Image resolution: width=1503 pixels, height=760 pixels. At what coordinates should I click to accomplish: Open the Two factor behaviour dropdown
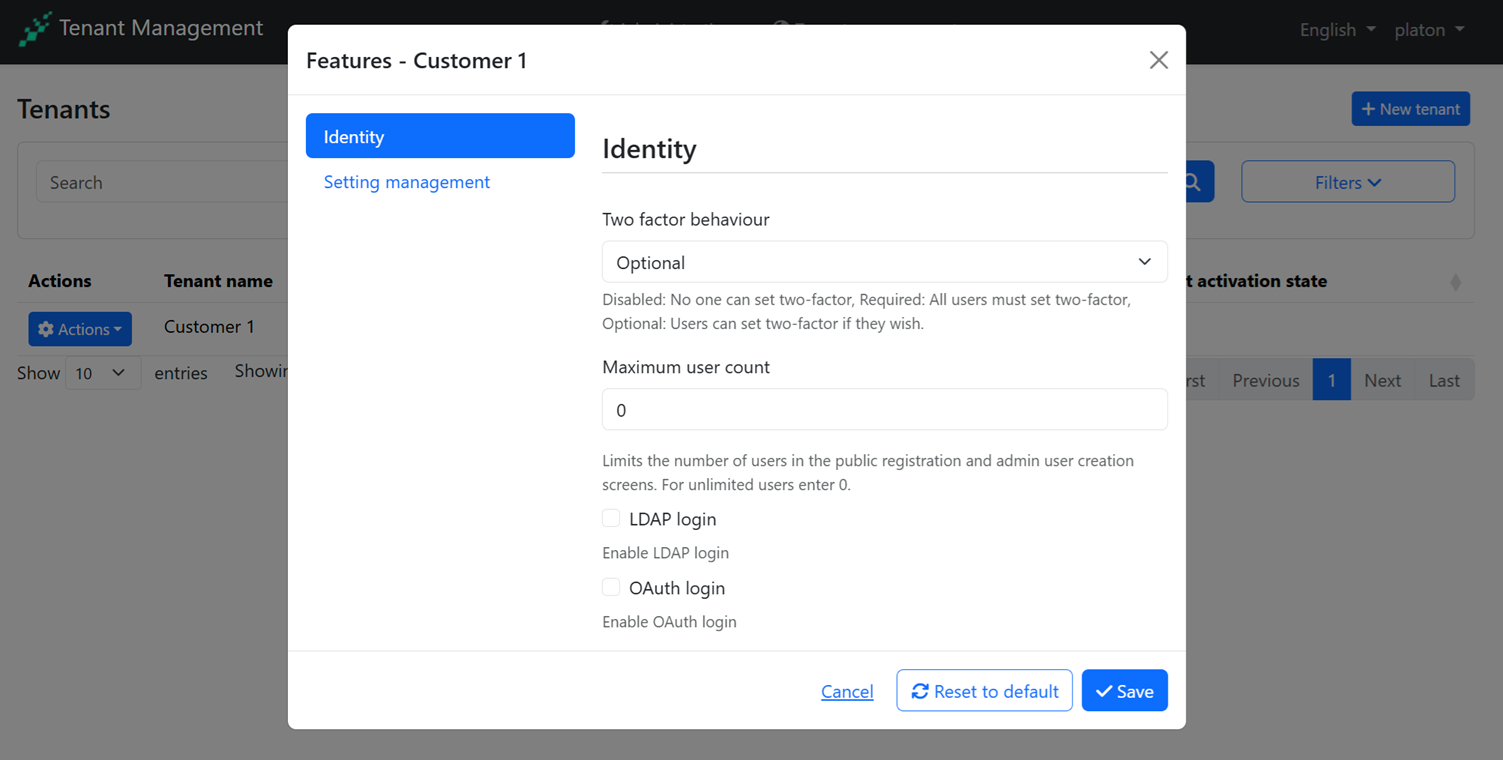pyautogui.click(x=884, y=262)
